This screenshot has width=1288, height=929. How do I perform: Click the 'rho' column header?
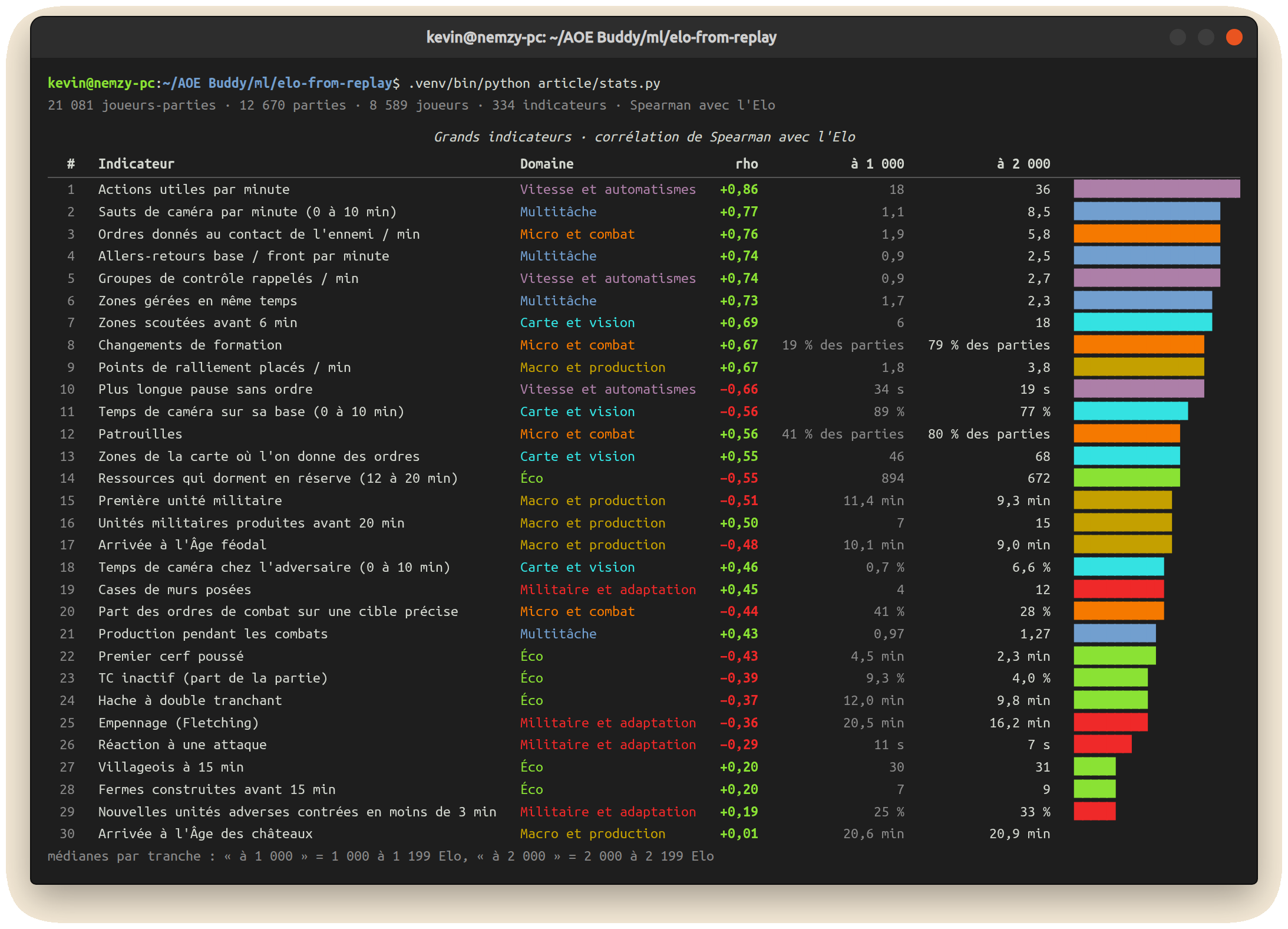(747, 164)
